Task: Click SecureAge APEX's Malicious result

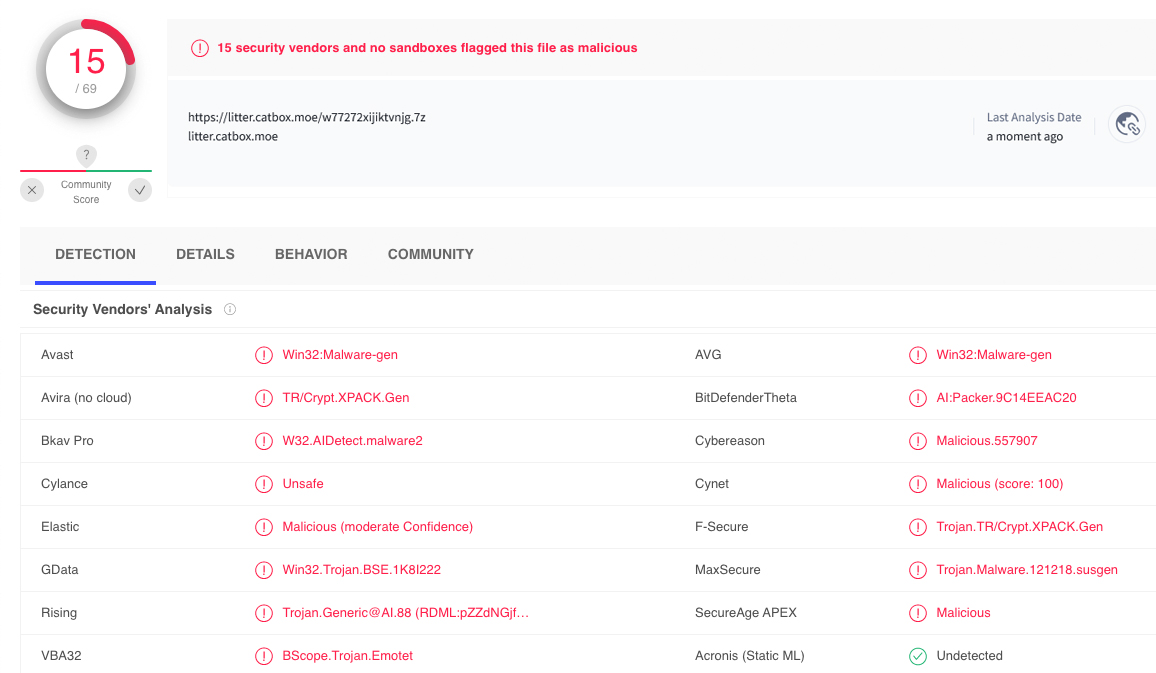Action: [x=963, y=613]
